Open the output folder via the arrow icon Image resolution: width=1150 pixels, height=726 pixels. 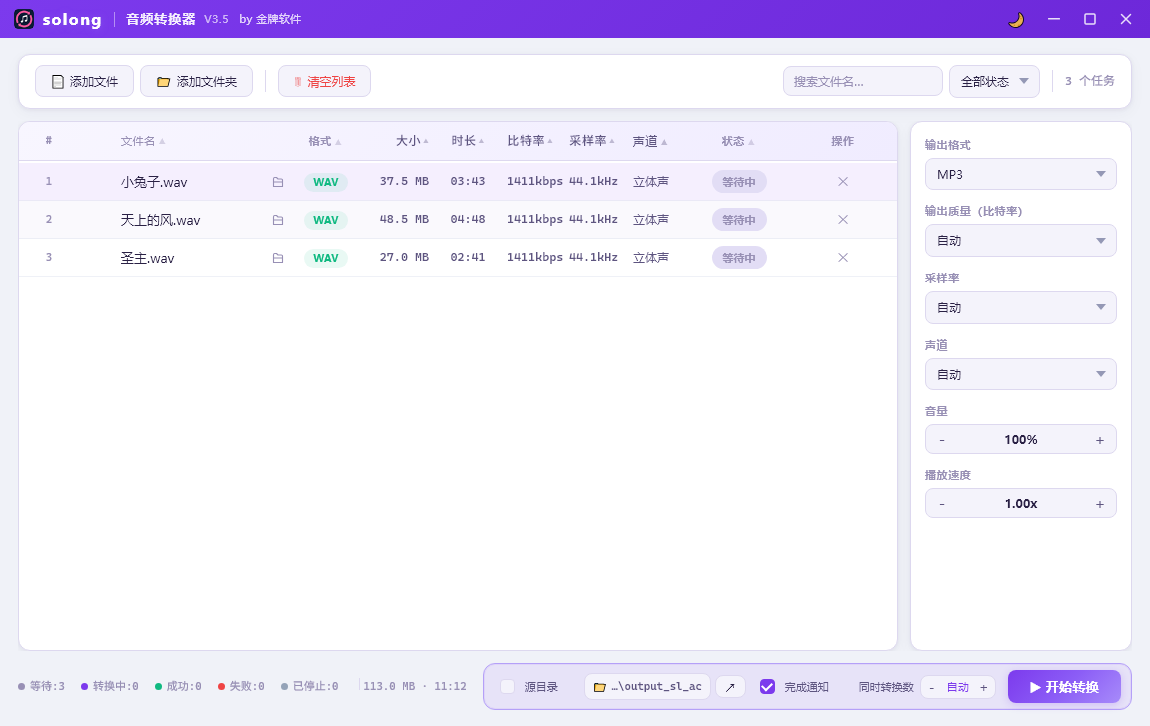[x=730, y=687]
